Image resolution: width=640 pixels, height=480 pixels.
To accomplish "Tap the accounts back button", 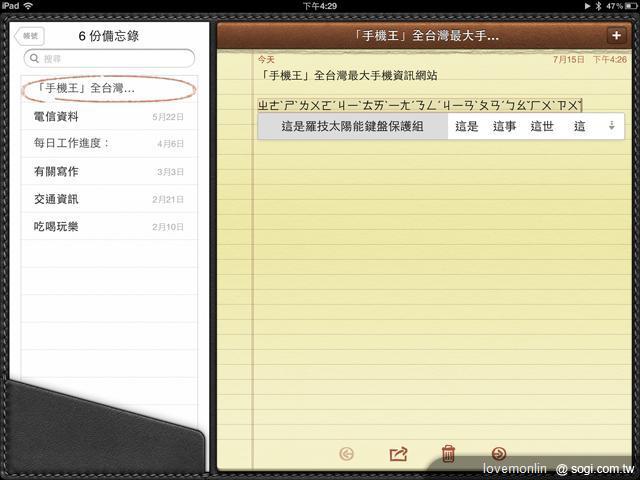I will tap(29, 36).
